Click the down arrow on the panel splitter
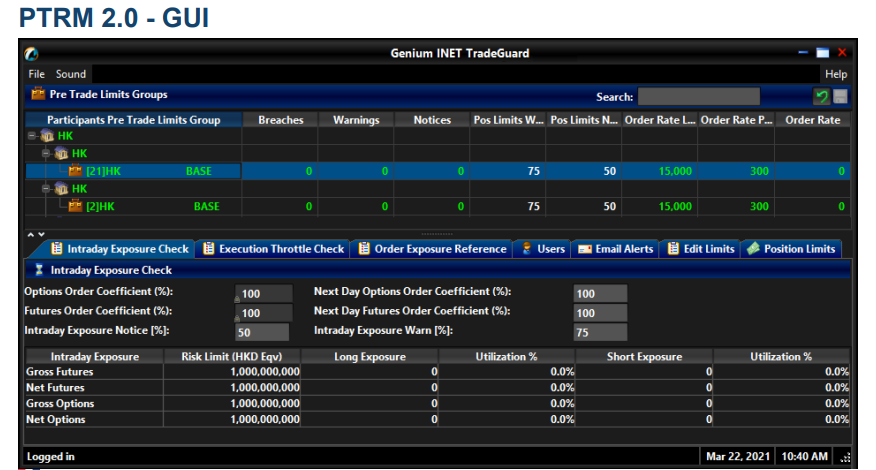The height and width of the screenshot is (470, 876). pyautogui.click(x=41, y=235)
